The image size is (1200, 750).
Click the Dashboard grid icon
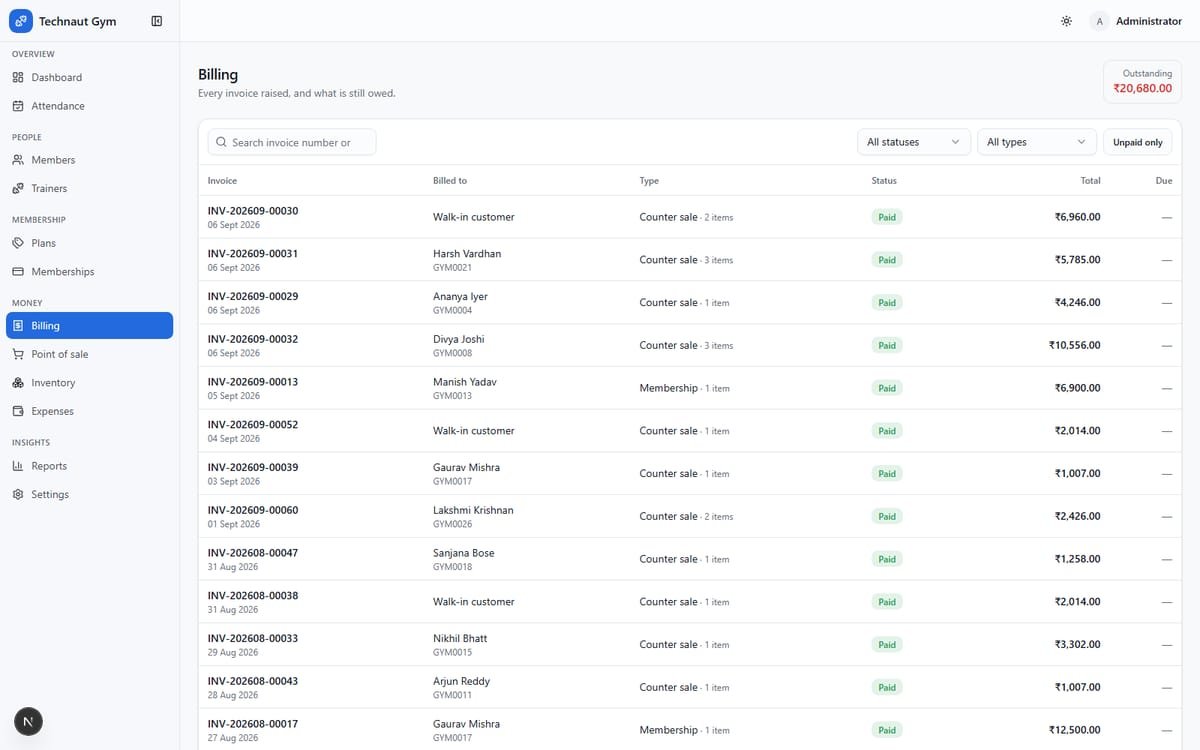(18, 77)
